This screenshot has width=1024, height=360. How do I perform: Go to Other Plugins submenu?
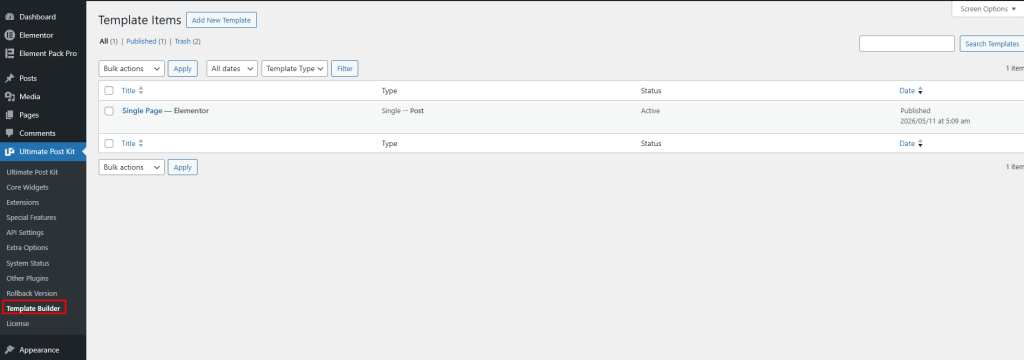27,278
